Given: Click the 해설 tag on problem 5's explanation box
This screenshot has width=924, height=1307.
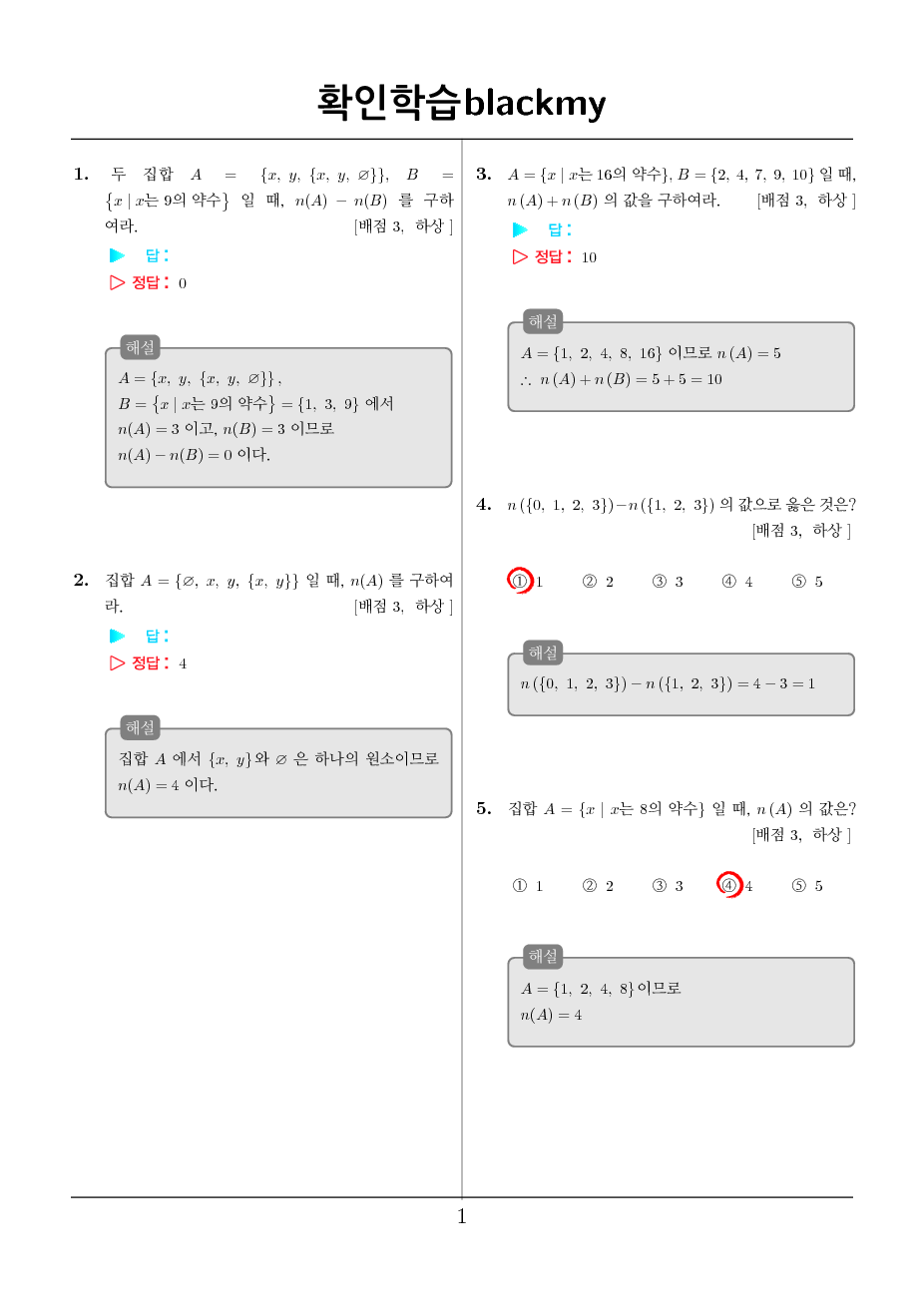Looking at the screenshot, I should (543, 957).
